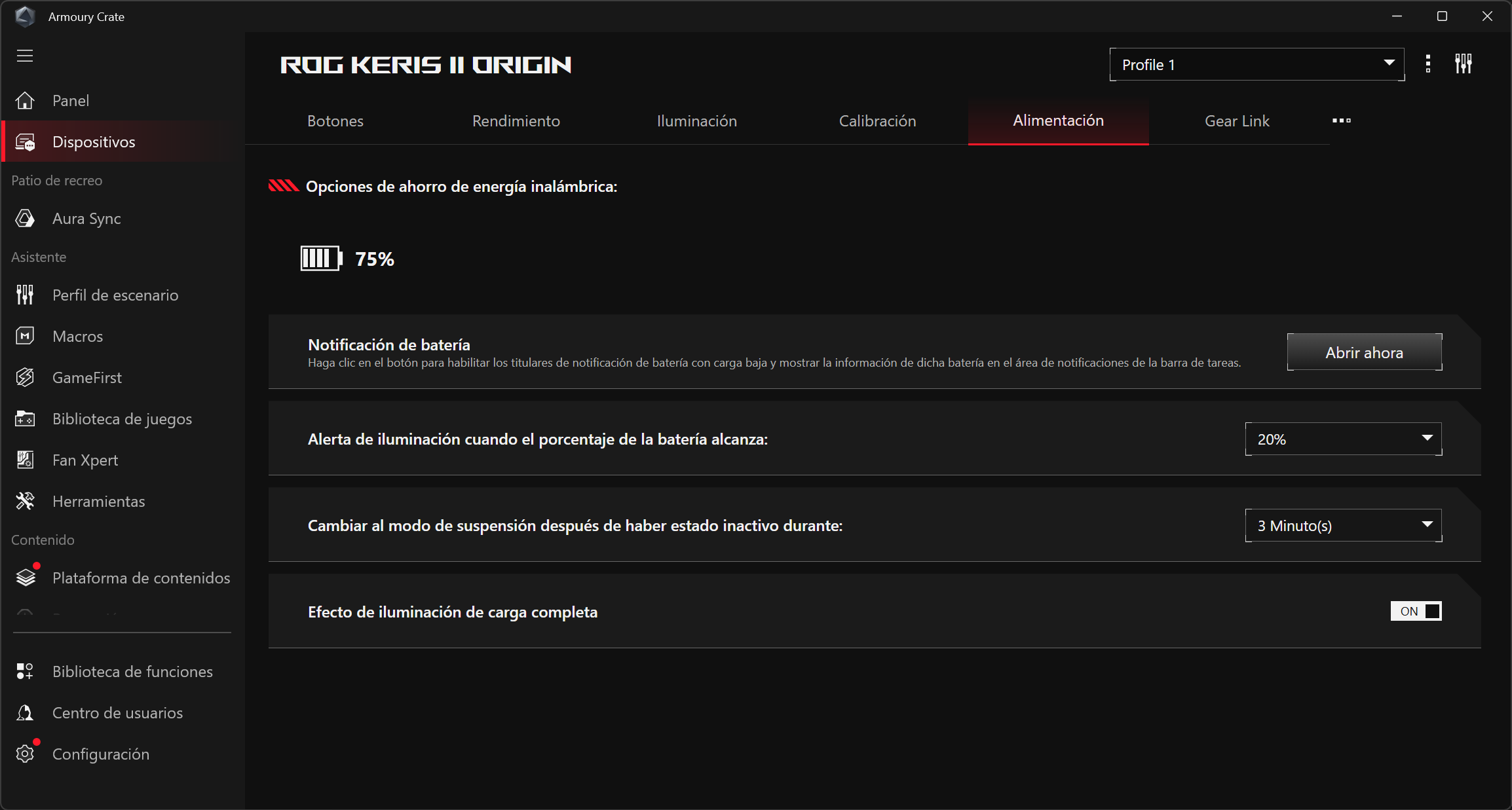Click the Aura Sync icon
Screen dimensions: 1512x810
pos(25,219)
